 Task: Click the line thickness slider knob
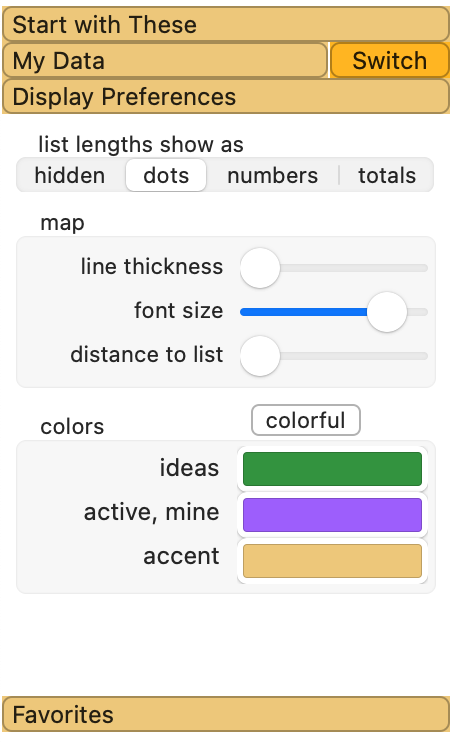[x=260, y=268]
